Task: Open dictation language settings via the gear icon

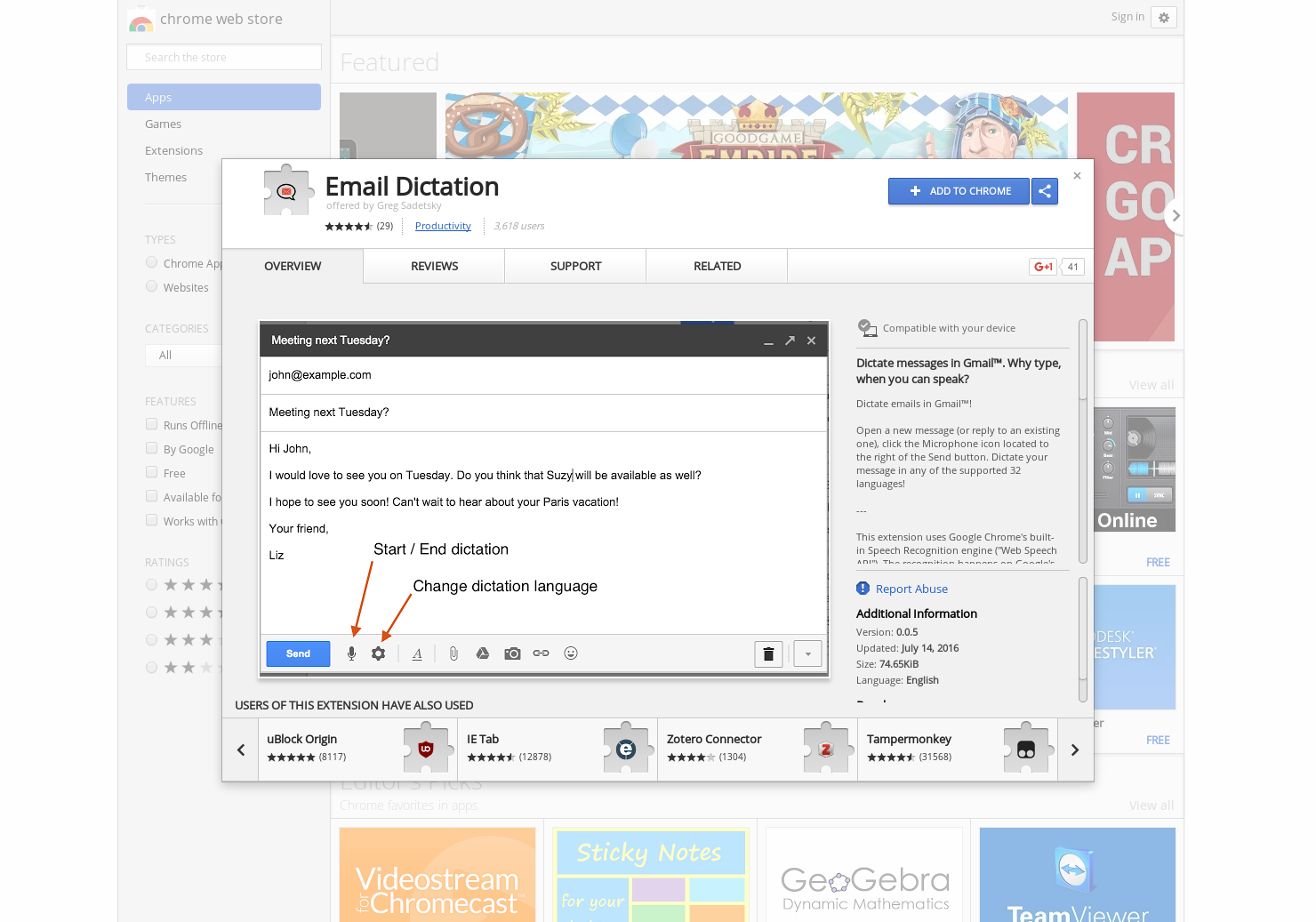Action: coord(380,653)
